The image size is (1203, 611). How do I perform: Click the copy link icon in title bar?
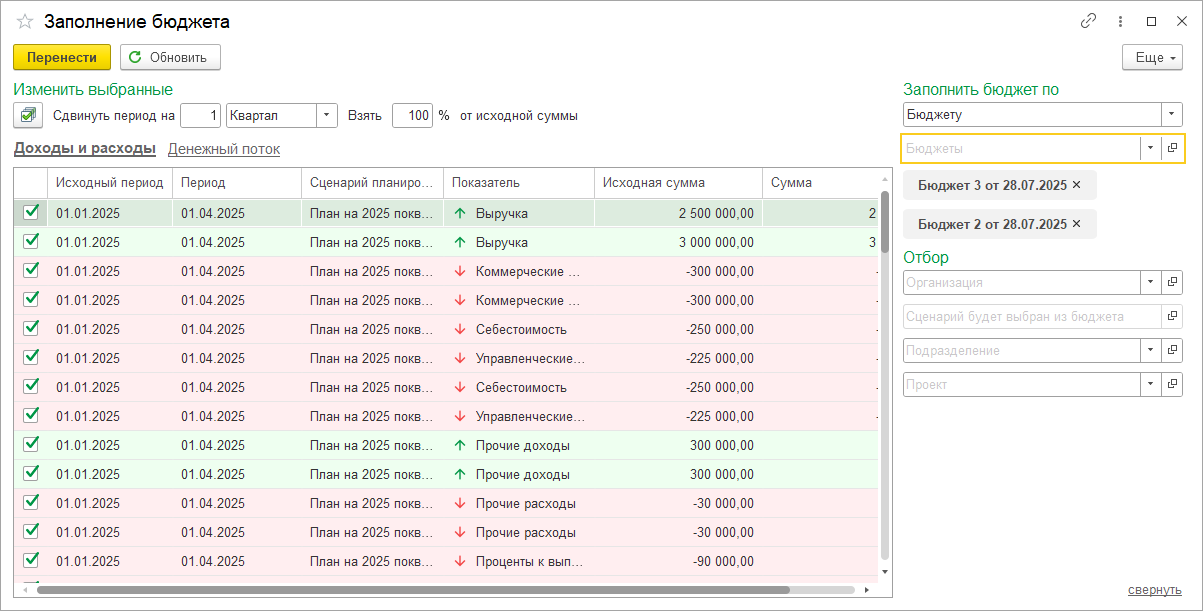click(x=1089, y=21)
